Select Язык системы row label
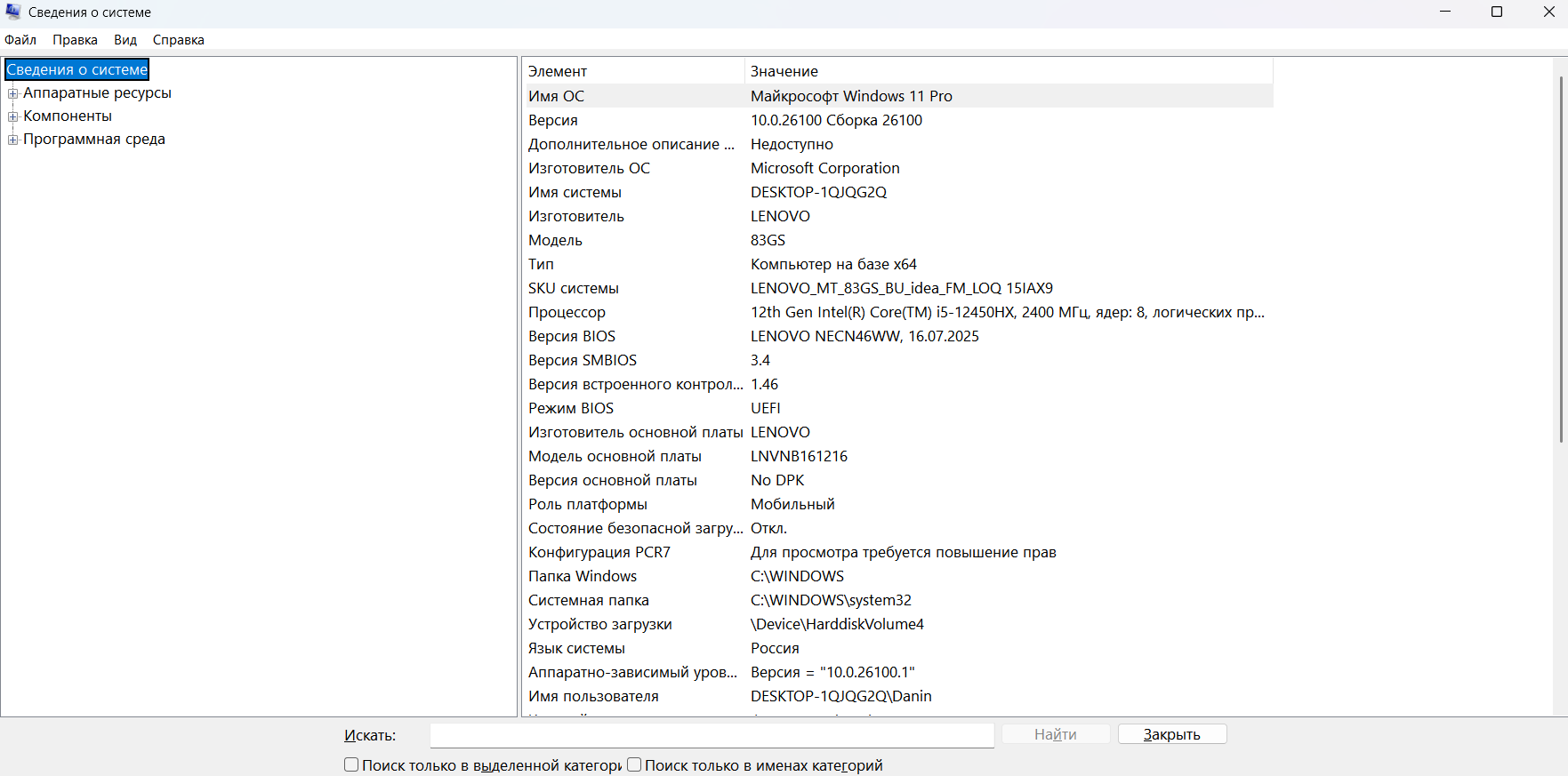This screenshot has height=776, width=1568. pyautogui.click(x=576, y=648)
